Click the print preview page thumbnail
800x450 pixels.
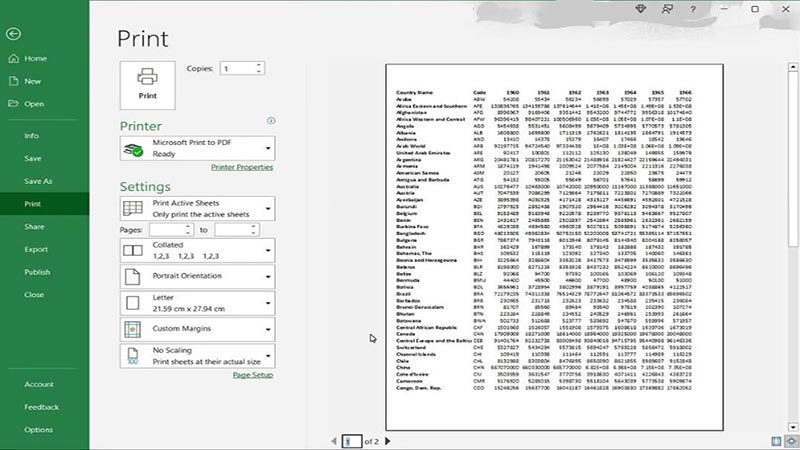554,247
